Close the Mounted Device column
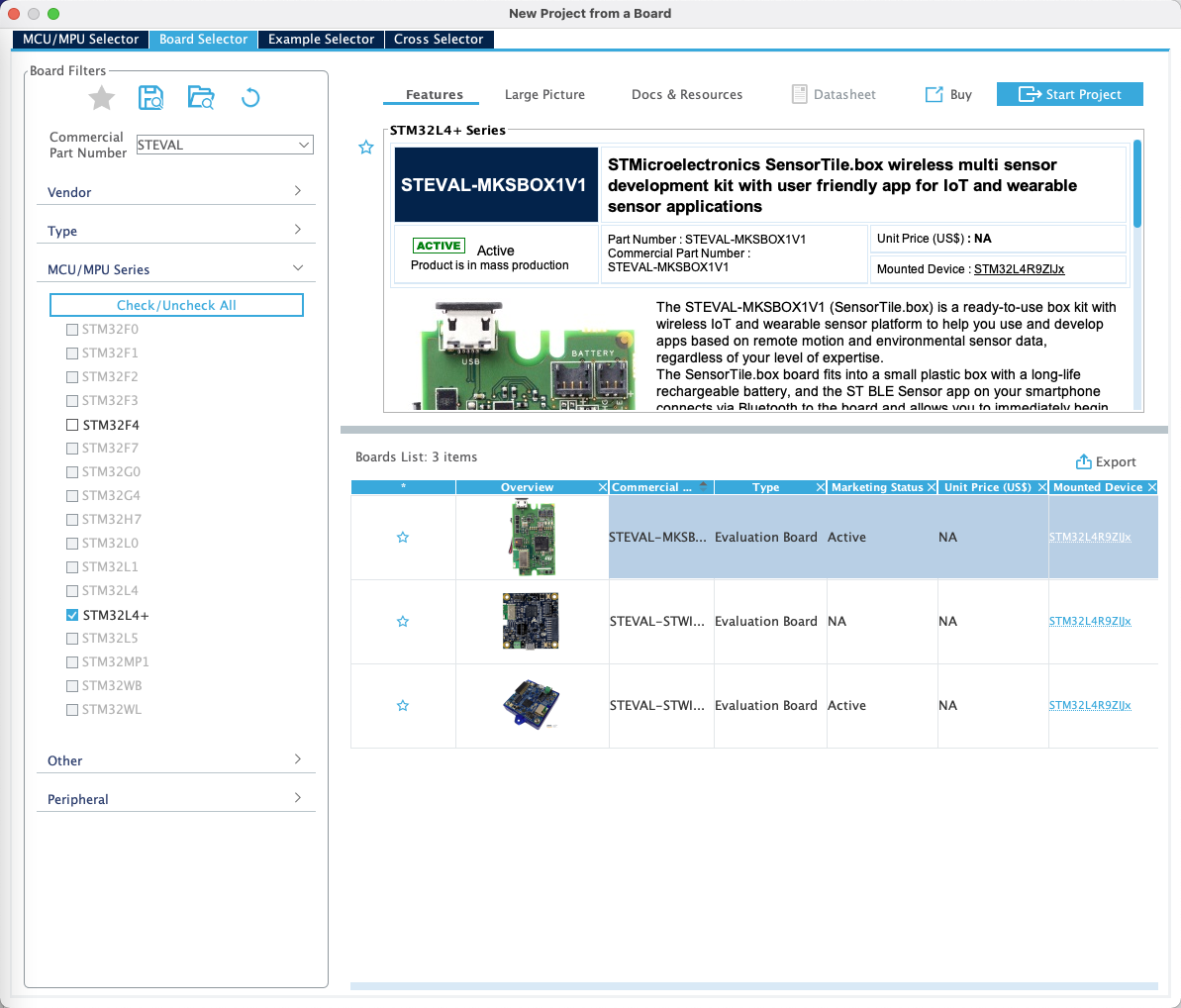The image size is (1181, 1008). tap(1151, 487)
